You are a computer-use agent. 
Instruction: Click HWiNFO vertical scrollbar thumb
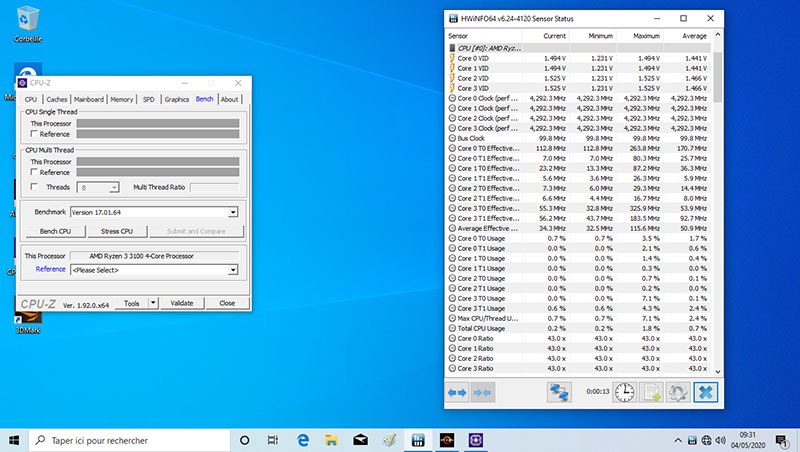point(718,77)
